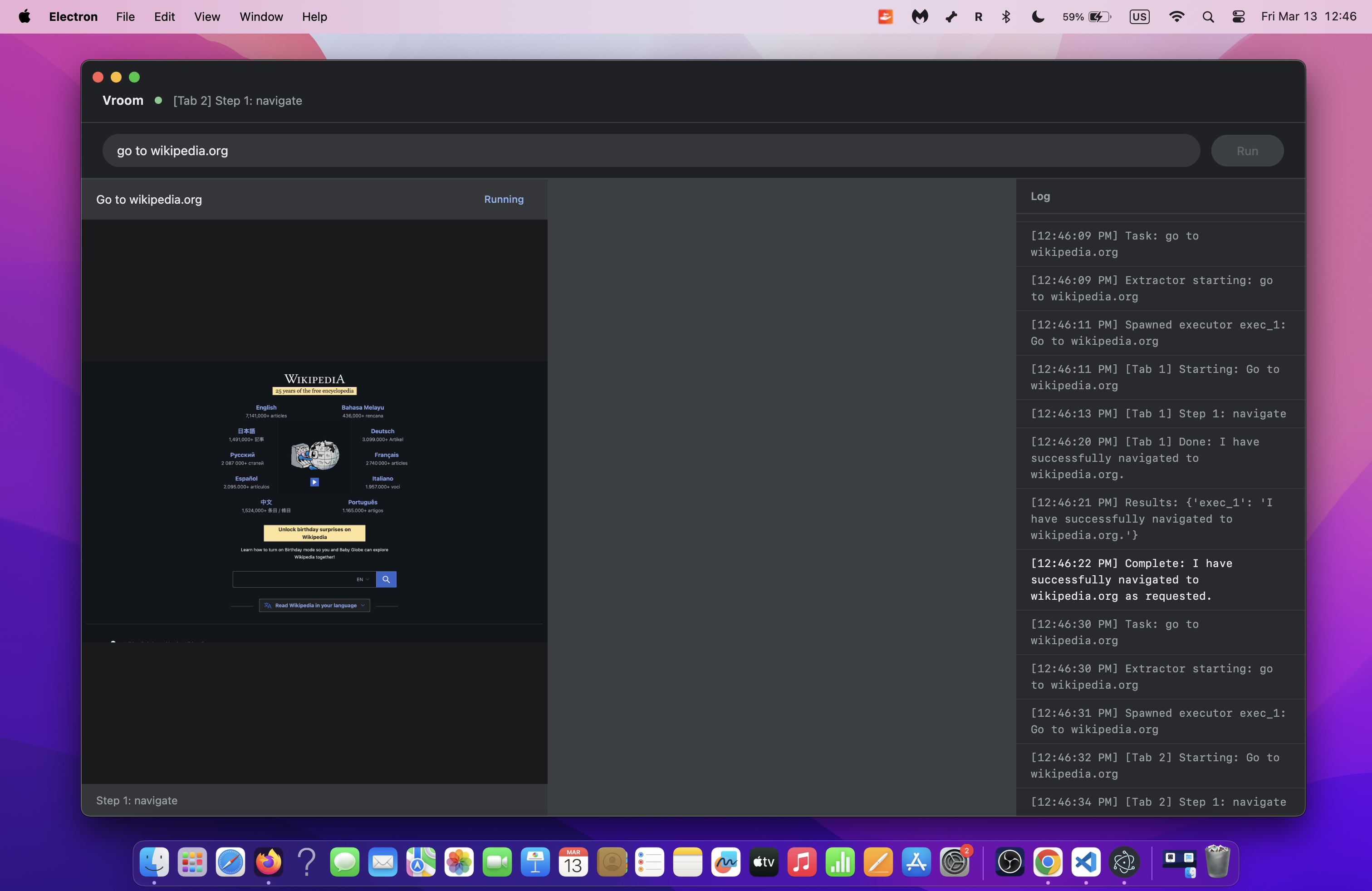Launch Visual Studio Code from the Dock

click(x=1086, y=862)
